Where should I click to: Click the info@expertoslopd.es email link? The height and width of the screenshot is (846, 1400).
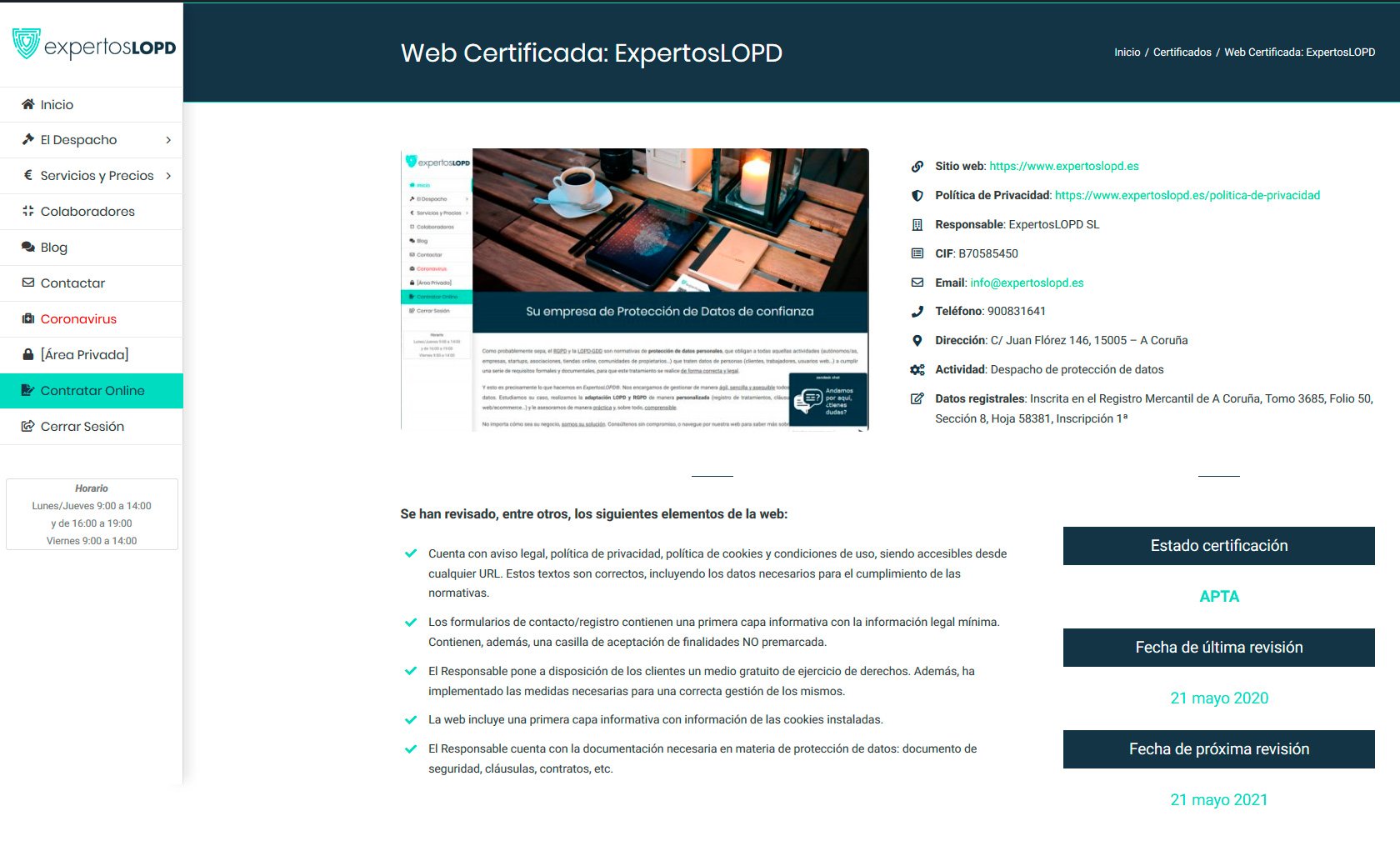click(1027, 283)
